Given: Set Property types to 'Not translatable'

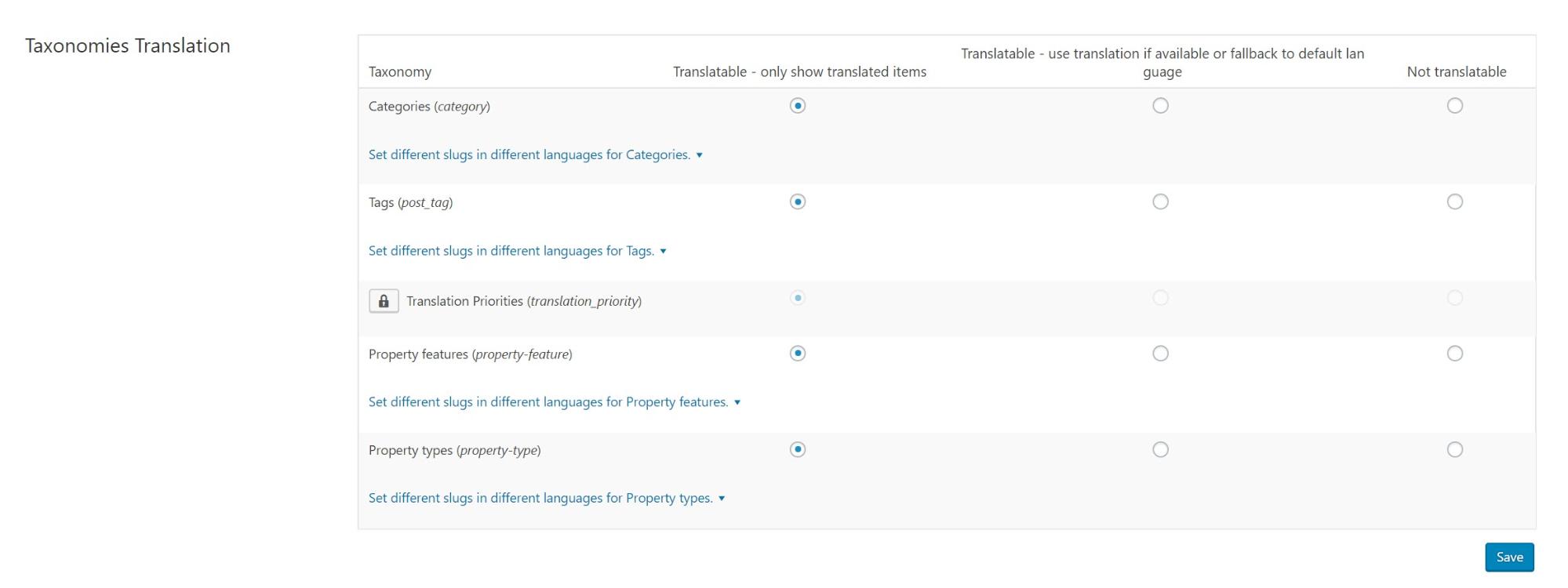Looking at the screenshot, I should pyautogui.click(x=1454, y=450).
